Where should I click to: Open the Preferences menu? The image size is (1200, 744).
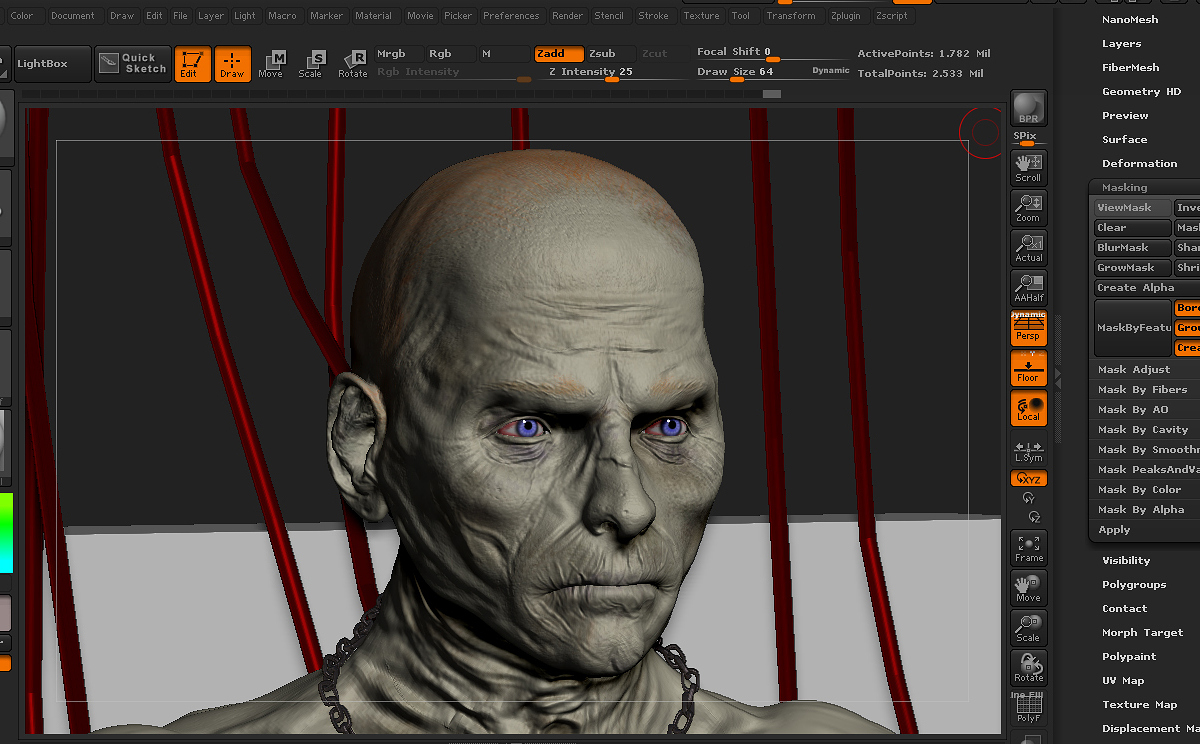(x=511, y=16)
